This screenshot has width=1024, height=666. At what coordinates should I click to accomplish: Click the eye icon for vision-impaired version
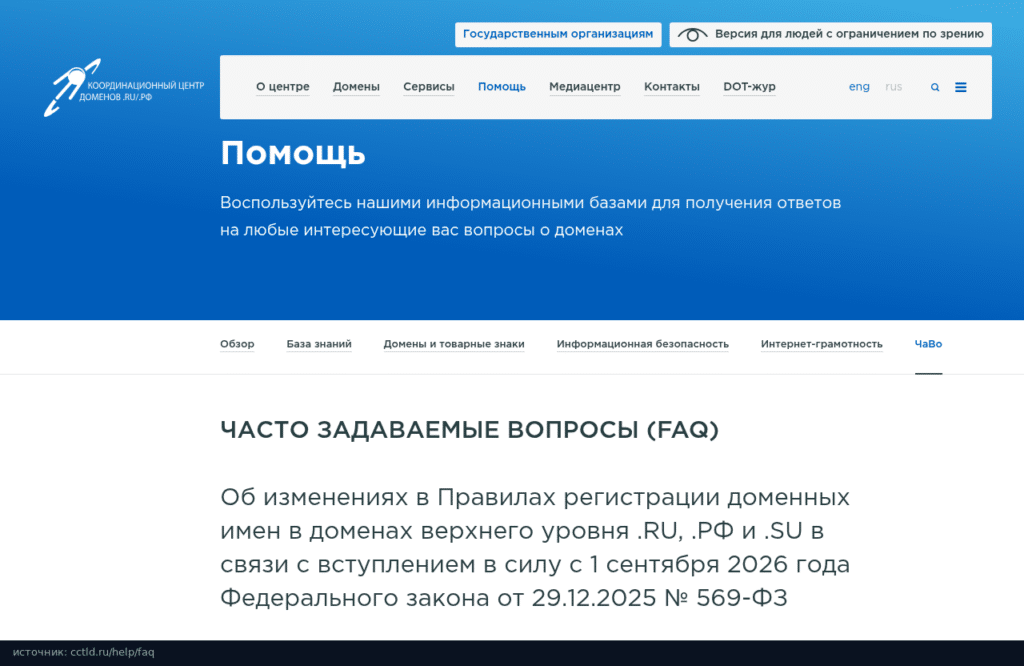click(692, 35)
